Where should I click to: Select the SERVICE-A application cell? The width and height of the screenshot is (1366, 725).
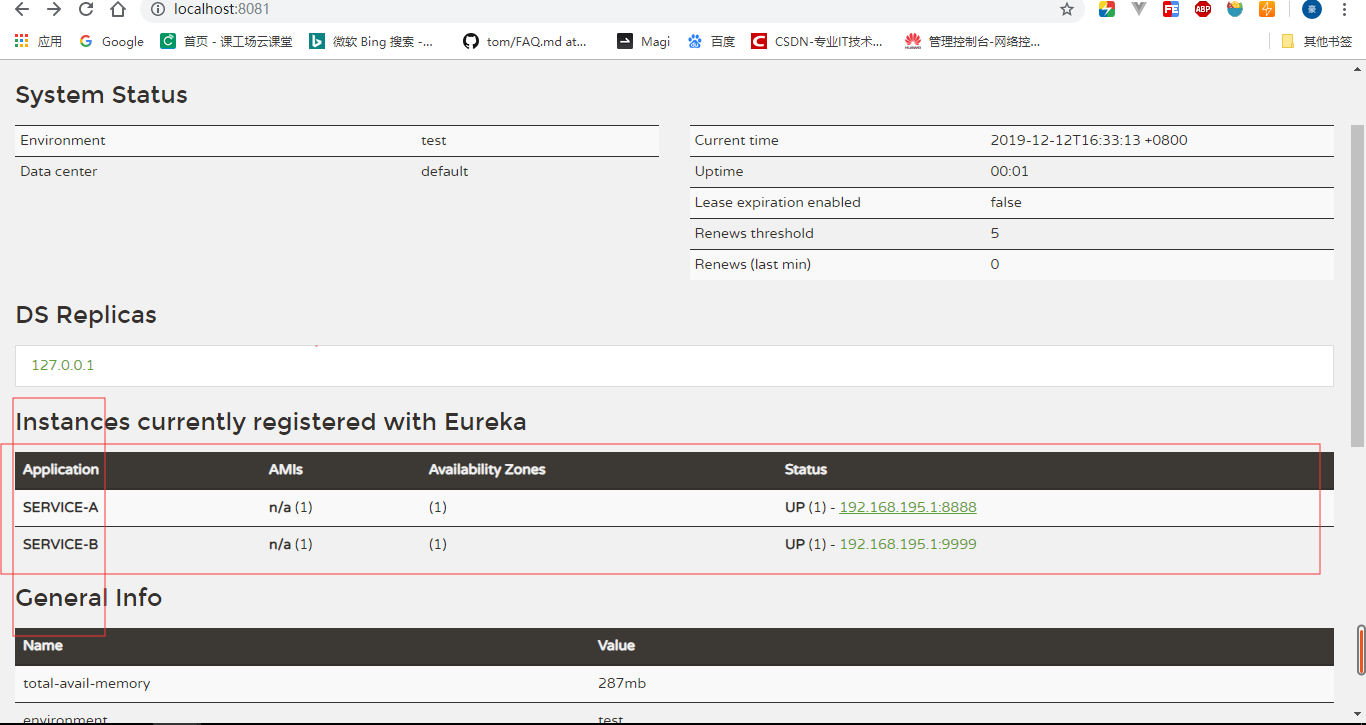point(61,507)
